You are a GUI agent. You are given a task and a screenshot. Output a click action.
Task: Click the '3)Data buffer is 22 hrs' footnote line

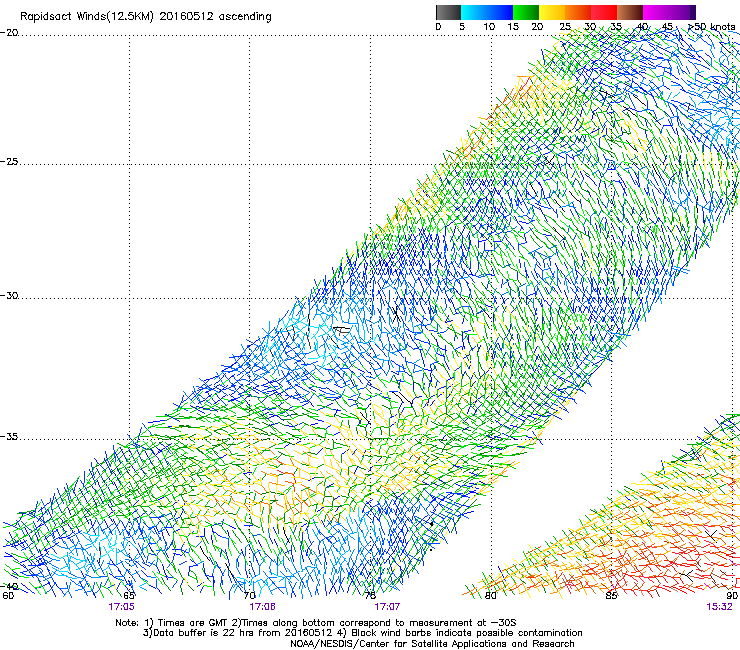pyautogui.click(x=362, y=633)
